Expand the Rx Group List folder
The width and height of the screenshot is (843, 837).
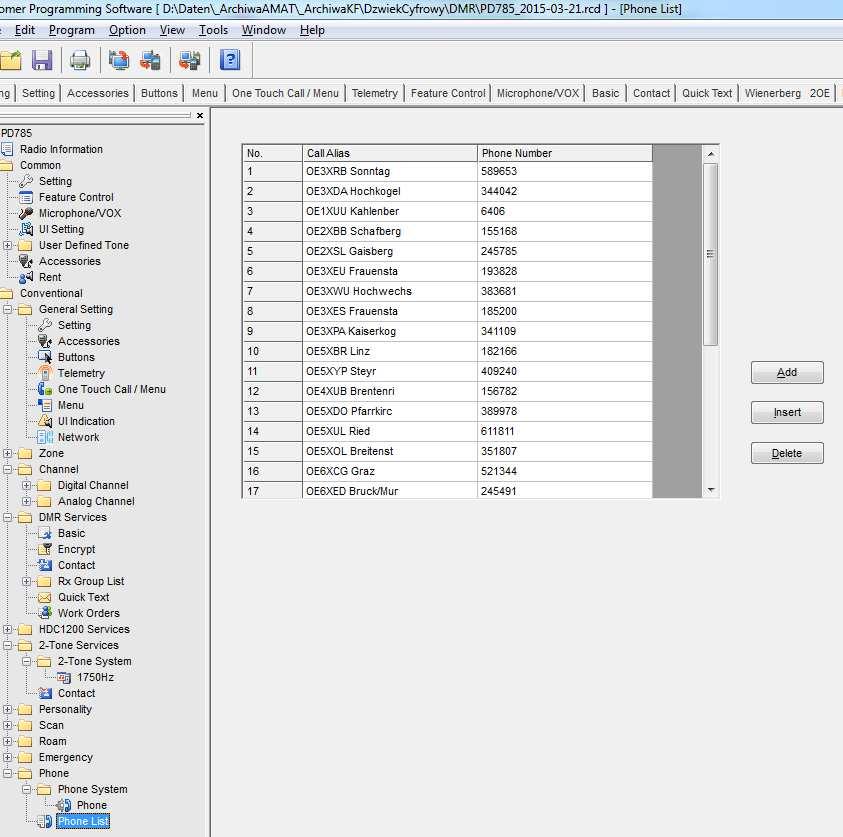coord(26,581)
